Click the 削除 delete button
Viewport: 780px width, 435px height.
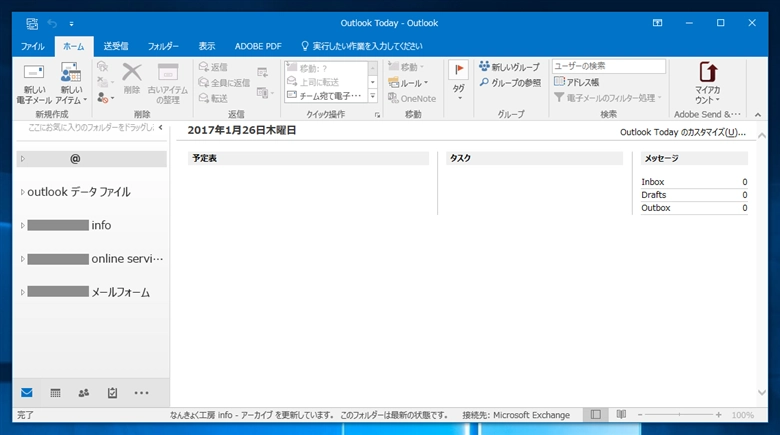[132, 79]
